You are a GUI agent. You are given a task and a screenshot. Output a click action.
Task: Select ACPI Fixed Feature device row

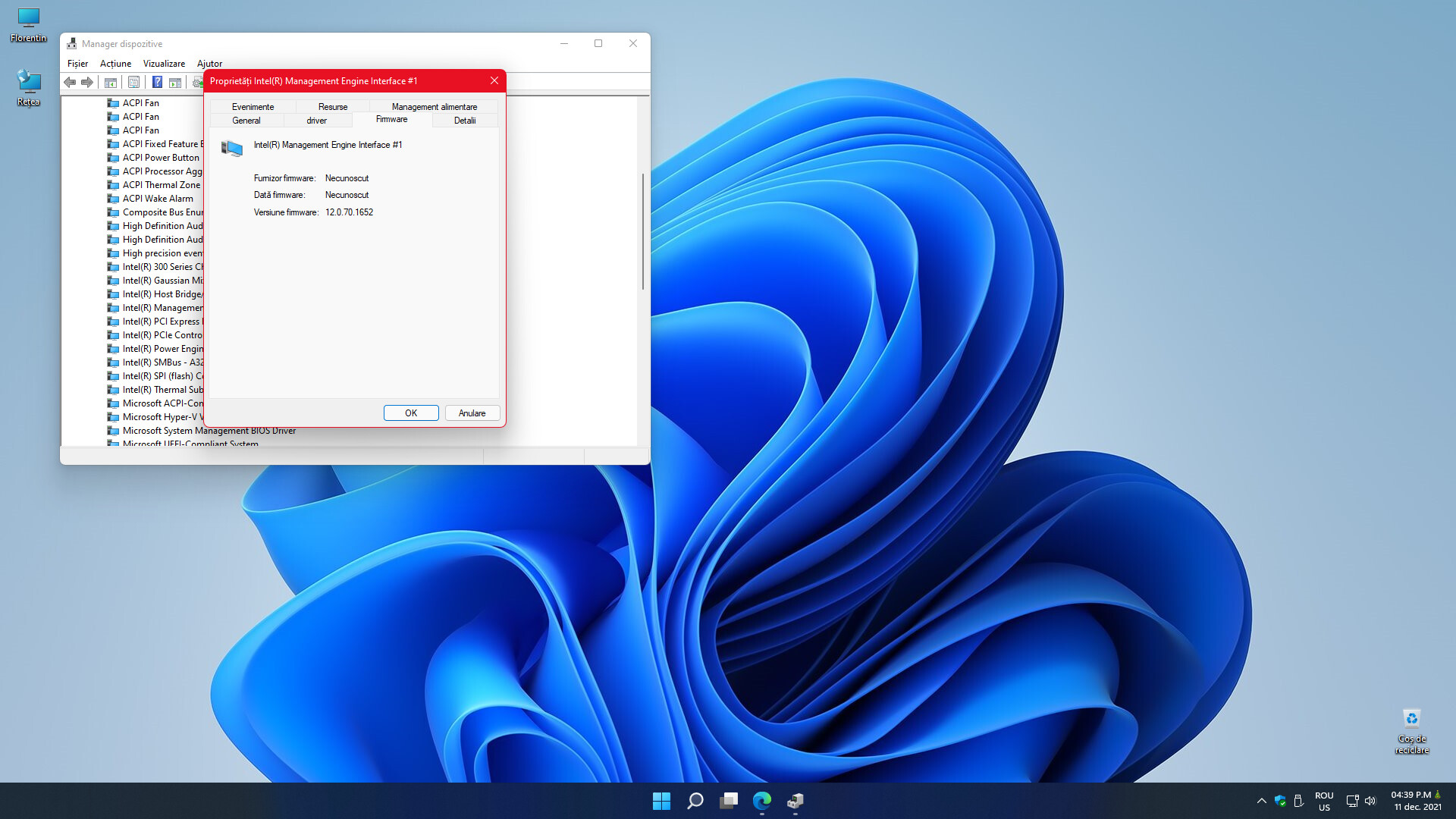[155, 144]
